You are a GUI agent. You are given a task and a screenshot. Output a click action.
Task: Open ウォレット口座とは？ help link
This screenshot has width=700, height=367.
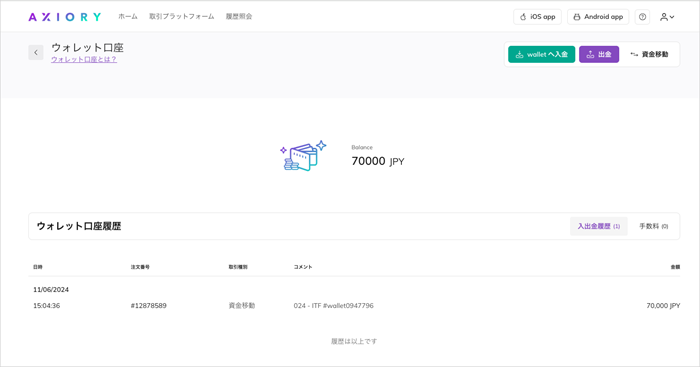84,59
